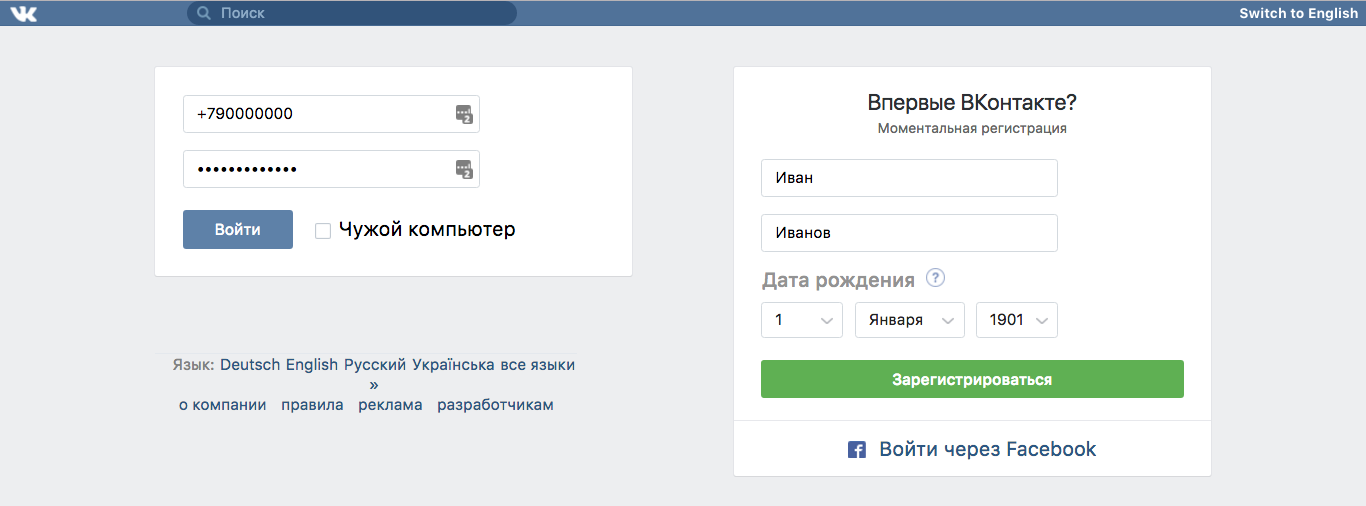Switch to English in header
Screen dimensions: 1366x506
(1298, 13)
